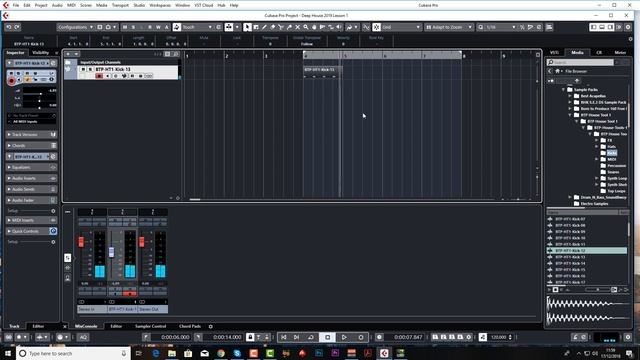Viewport: 640px width, 360px height.
Task: Toggle Mute on BTP-HT1 Kick 13 track
Action: (83, 69)
